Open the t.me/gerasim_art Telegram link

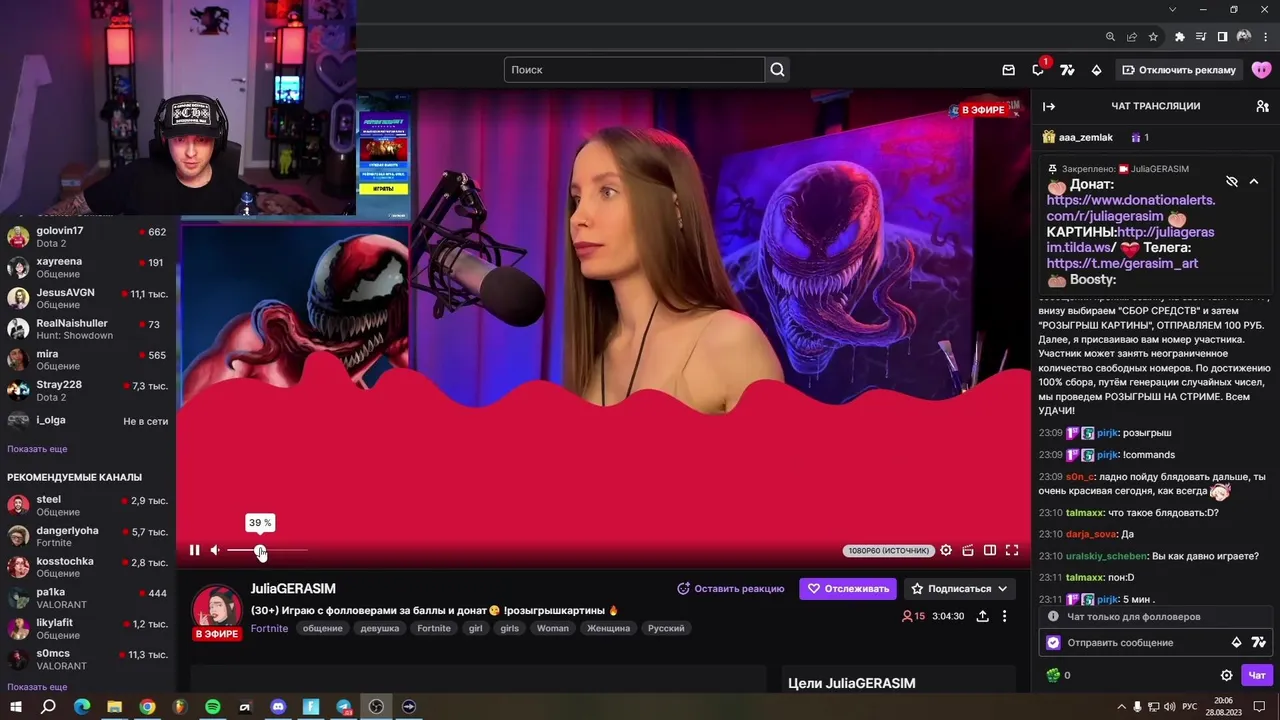point(1122,264)
